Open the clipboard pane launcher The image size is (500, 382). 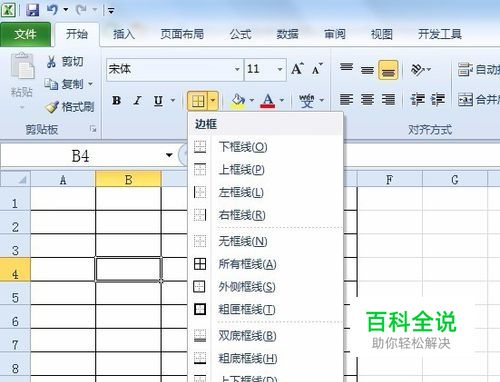point(93,129)
